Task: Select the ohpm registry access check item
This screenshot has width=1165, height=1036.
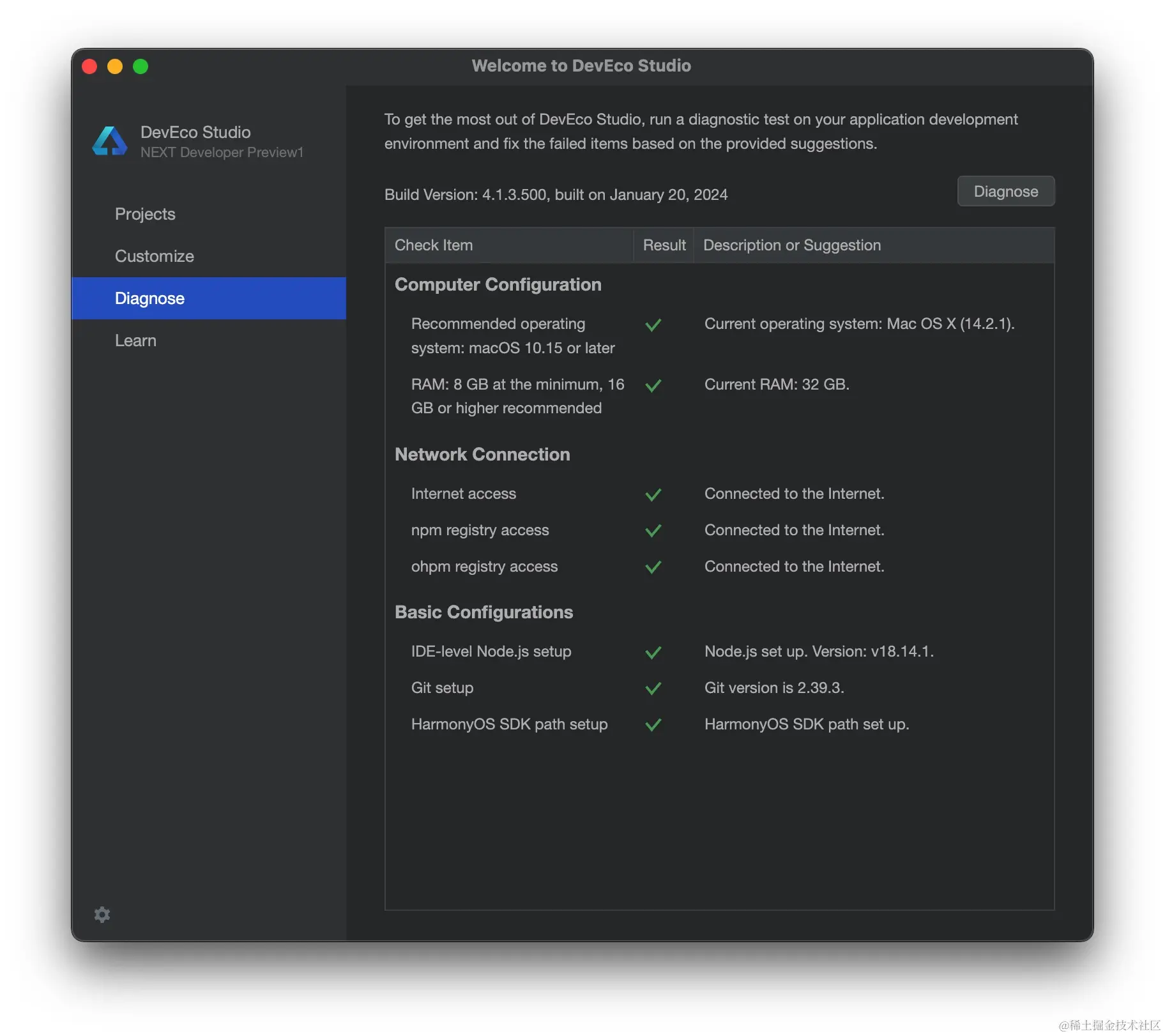Action: [485, 567]
